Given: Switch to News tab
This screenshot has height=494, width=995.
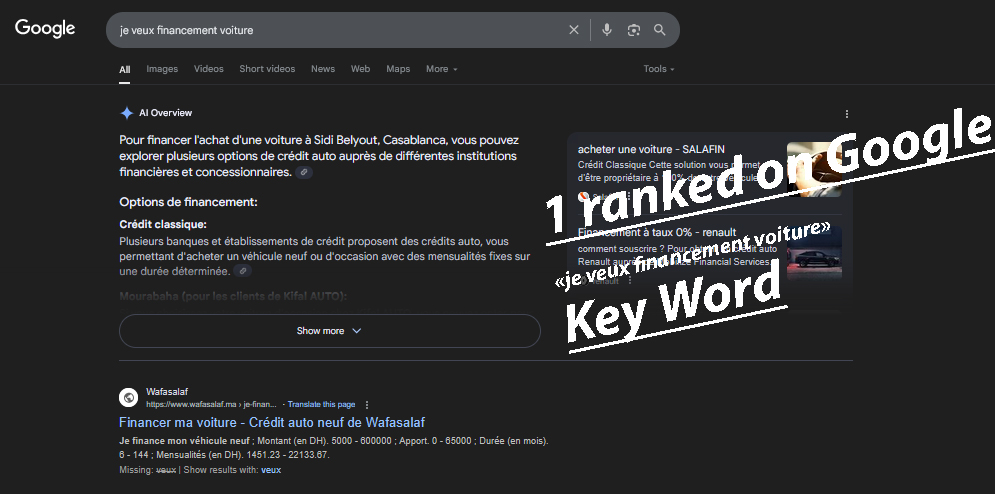Looking at the screenshot, I should click(323, 69).
